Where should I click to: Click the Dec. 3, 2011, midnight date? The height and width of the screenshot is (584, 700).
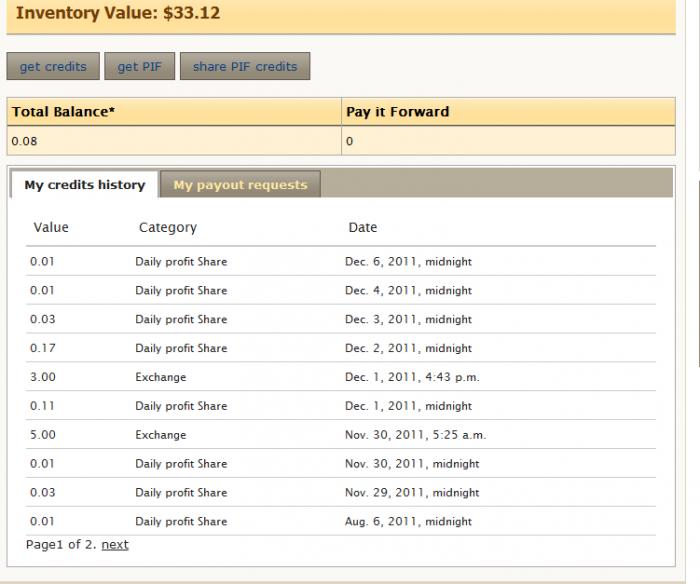[x=408, y=319]
